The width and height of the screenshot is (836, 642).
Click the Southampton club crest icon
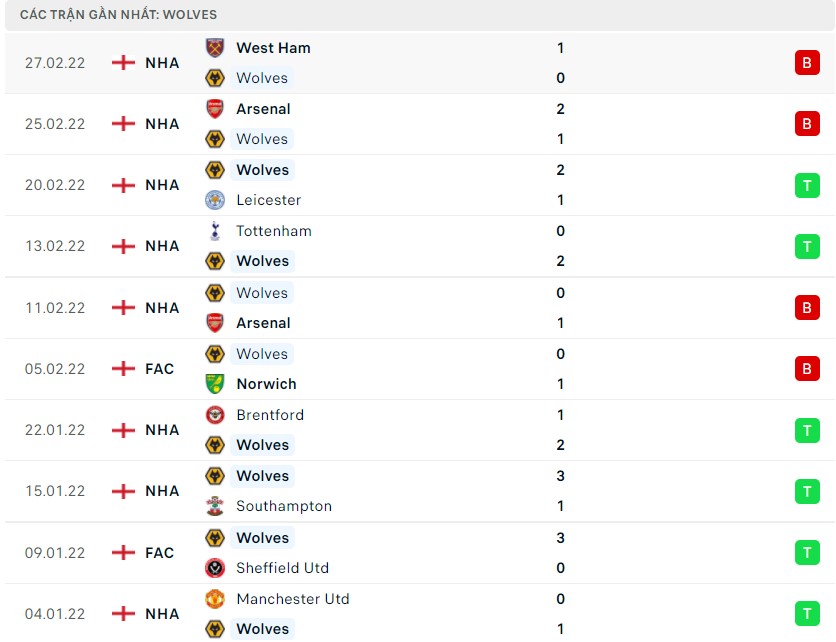(215, 506)
